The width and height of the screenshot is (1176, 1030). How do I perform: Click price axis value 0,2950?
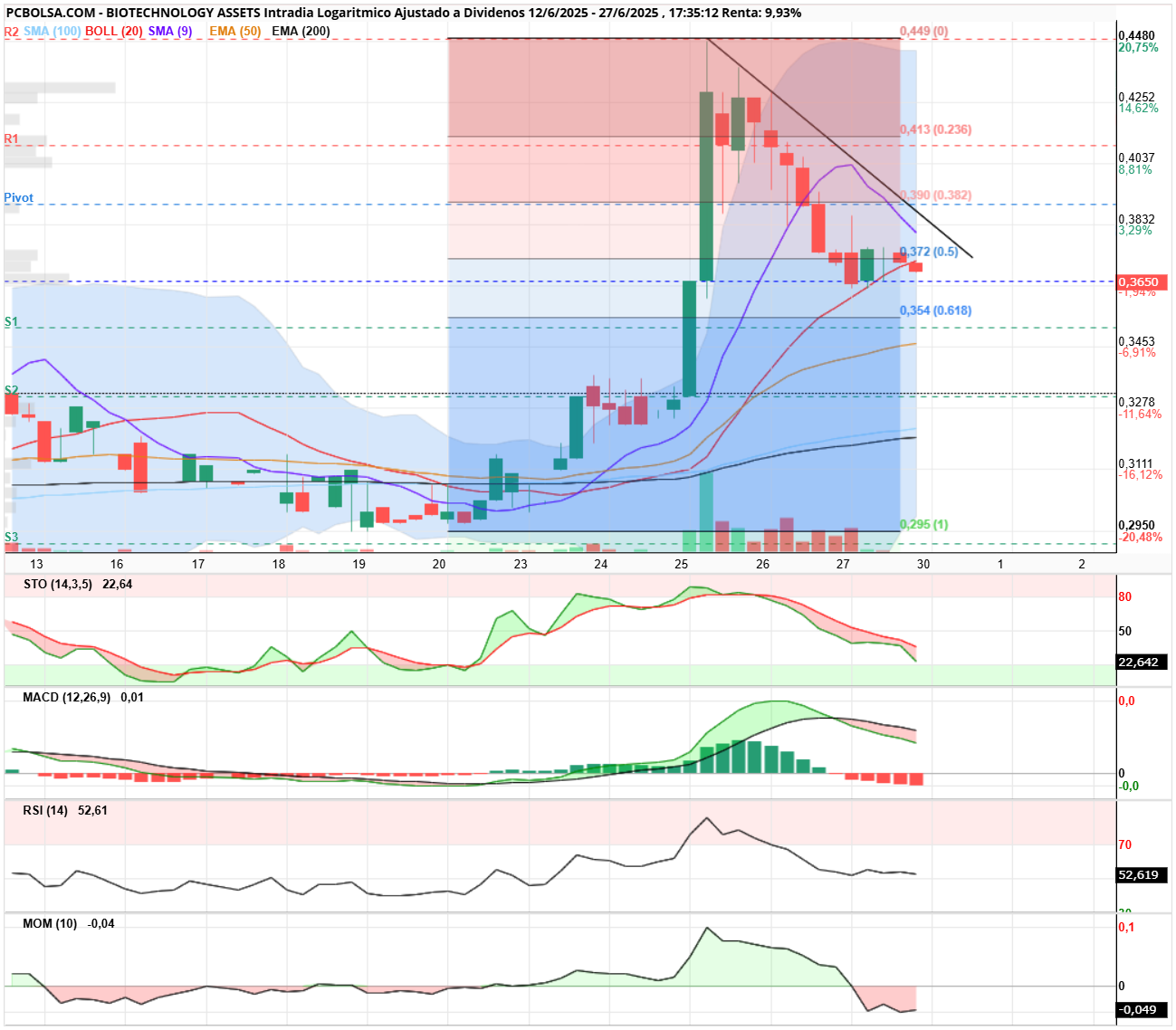point(1137,525)
